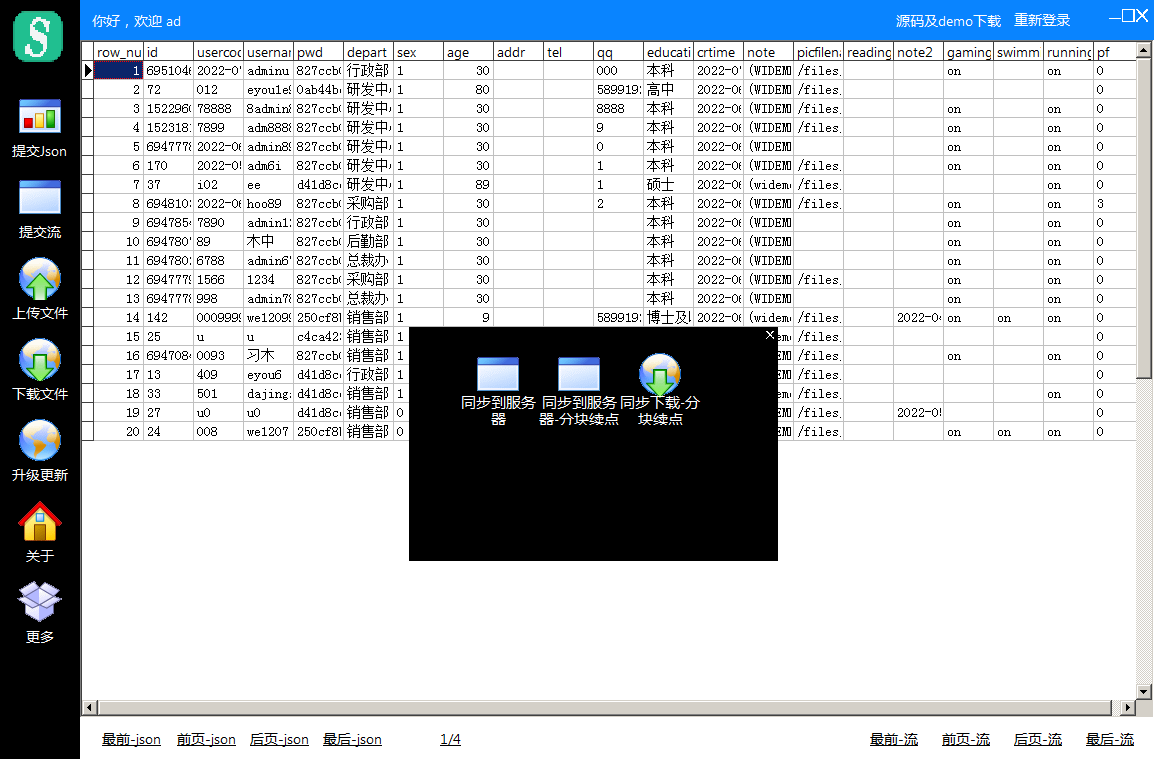Go to 后页-json page link

(x=279, y=740)
